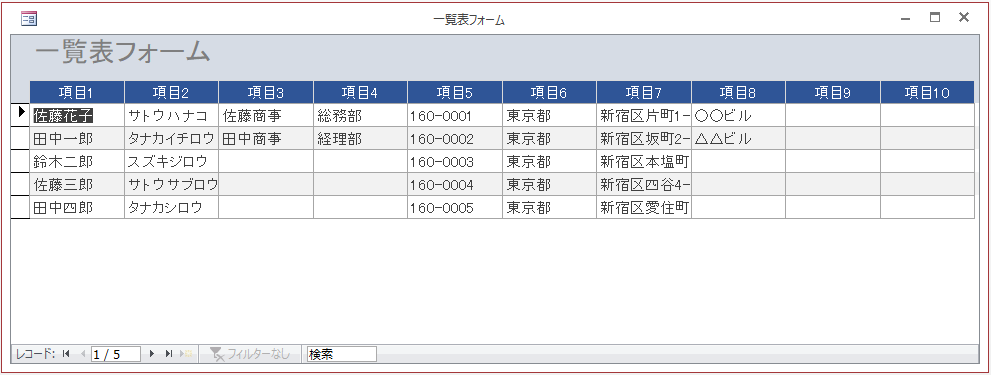Click the cell ○○ビル
991x375 pixels.
click(x=738, y=116)
